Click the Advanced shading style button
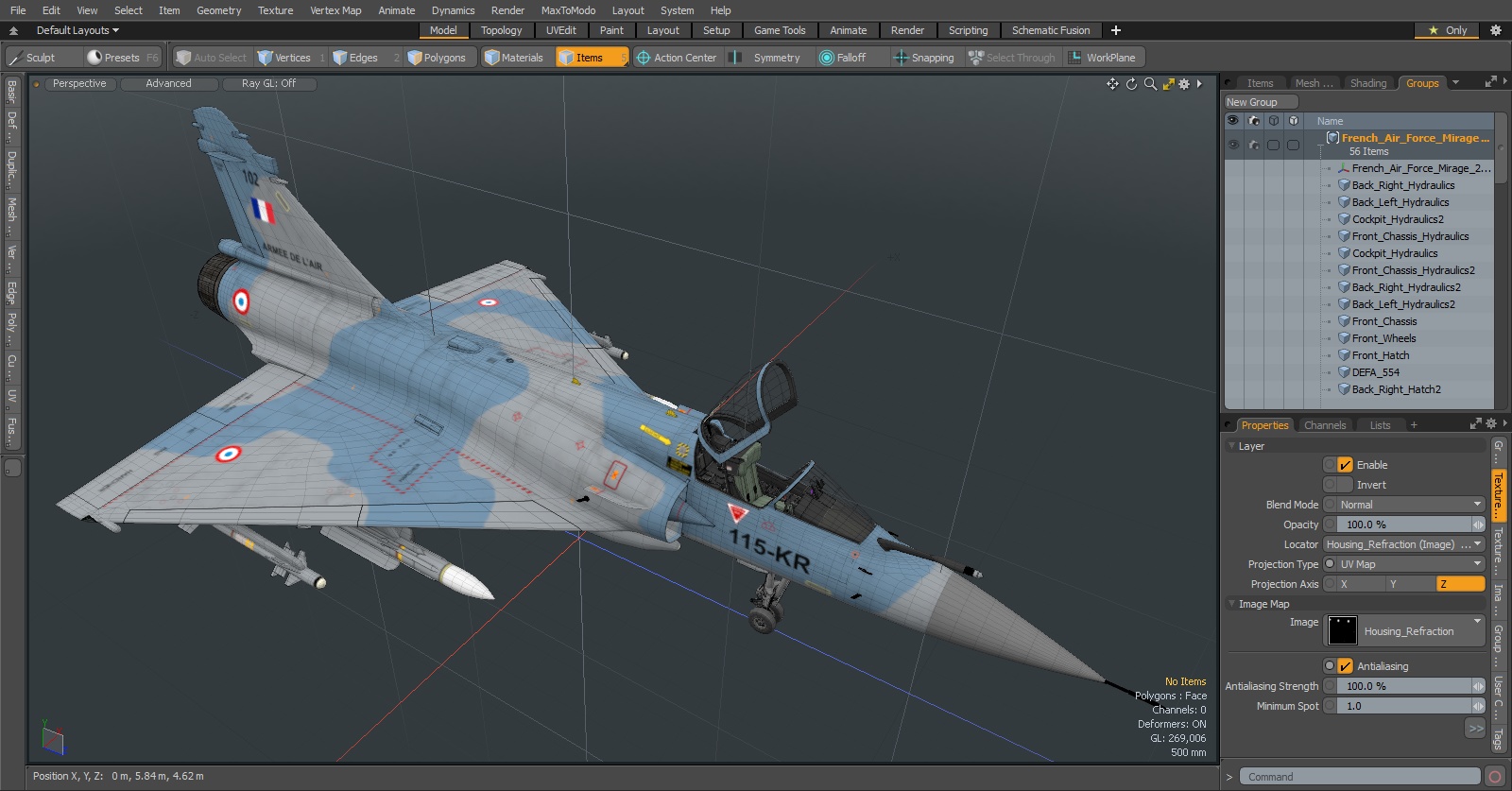The image size is (1512, 791). [x=168, y=84]
